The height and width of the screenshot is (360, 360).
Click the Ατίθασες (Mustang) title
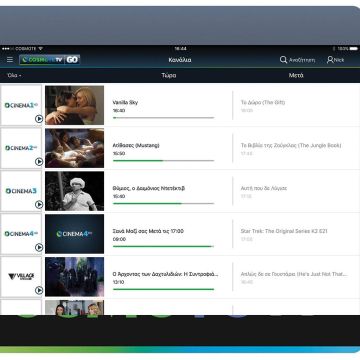(x=136, y=145)
